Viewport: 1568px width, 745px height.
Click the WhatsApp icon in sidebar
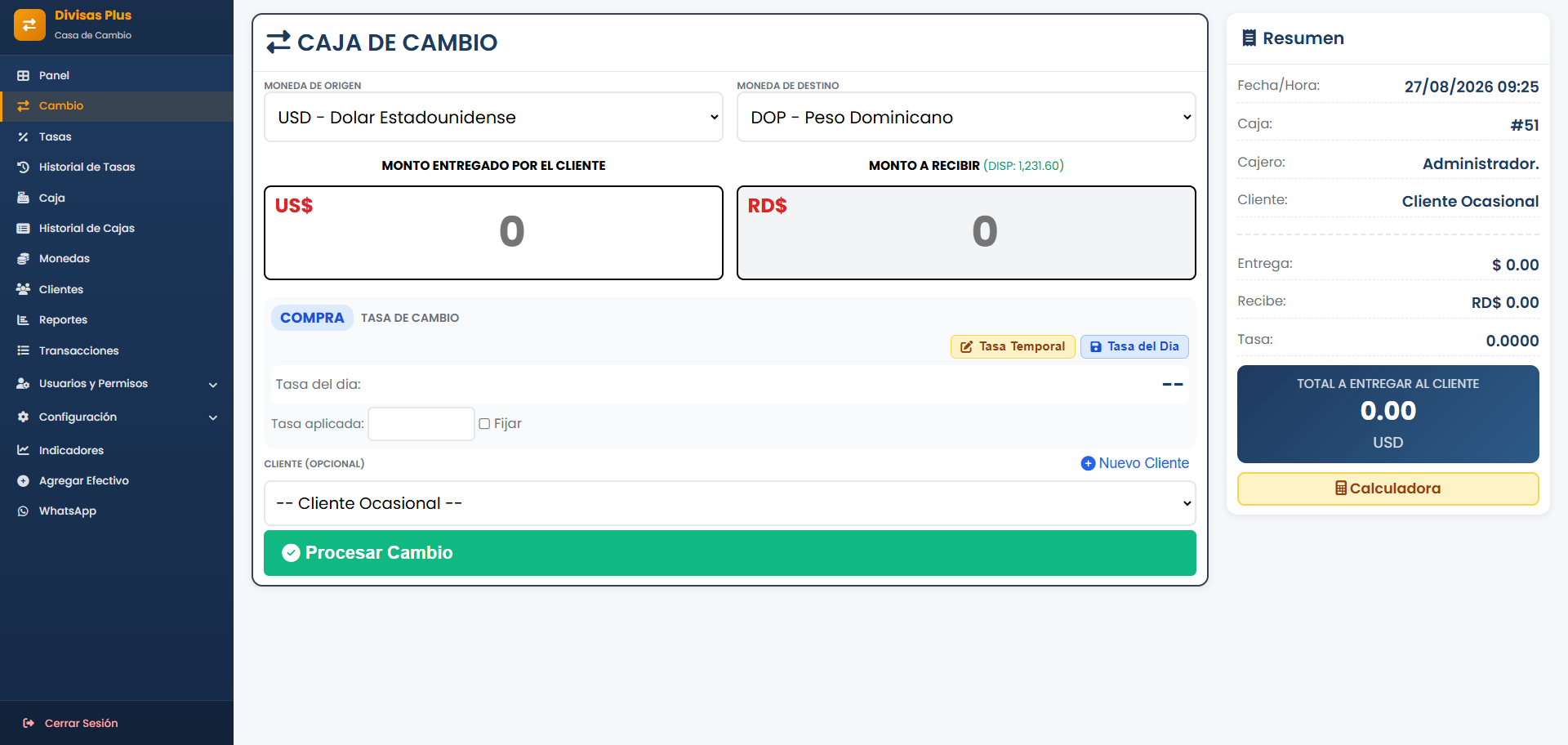pos(23,511)
